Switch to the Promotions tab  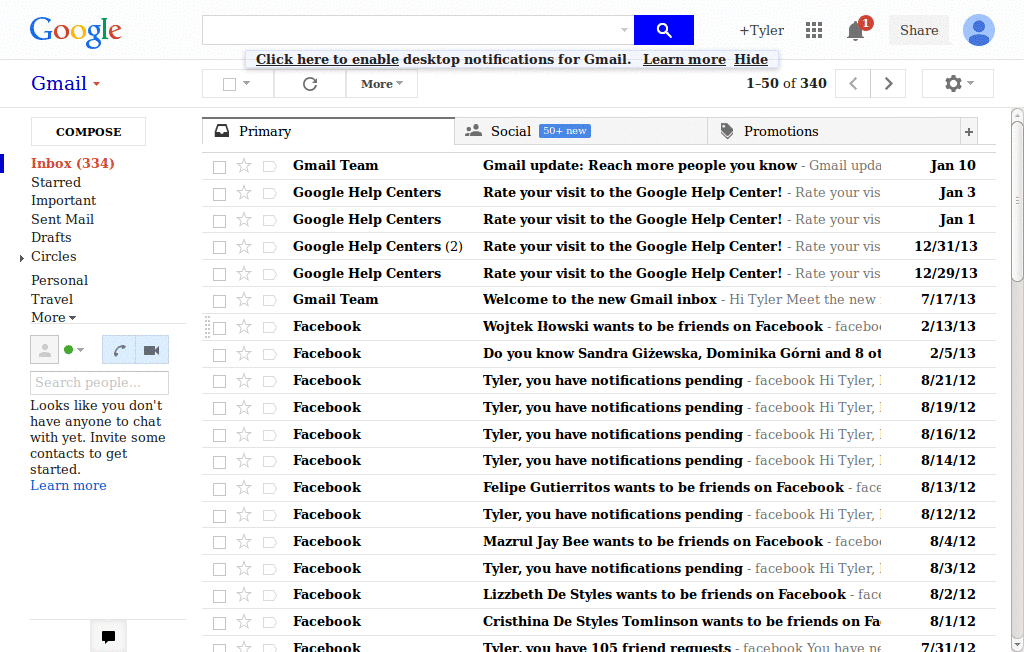[834, 131]
